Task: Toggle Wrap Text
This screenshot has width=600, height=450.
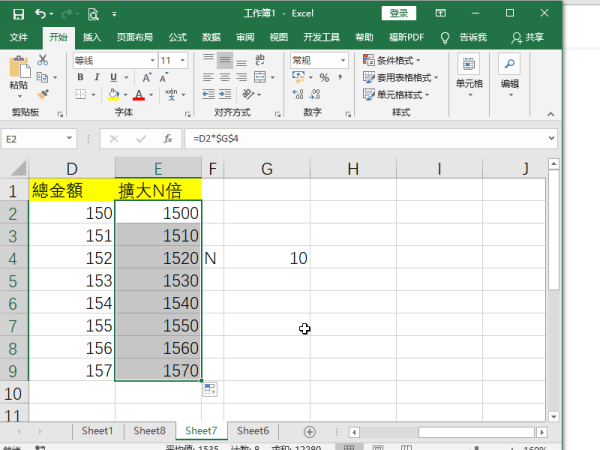Action: click(x=260, y=60)
